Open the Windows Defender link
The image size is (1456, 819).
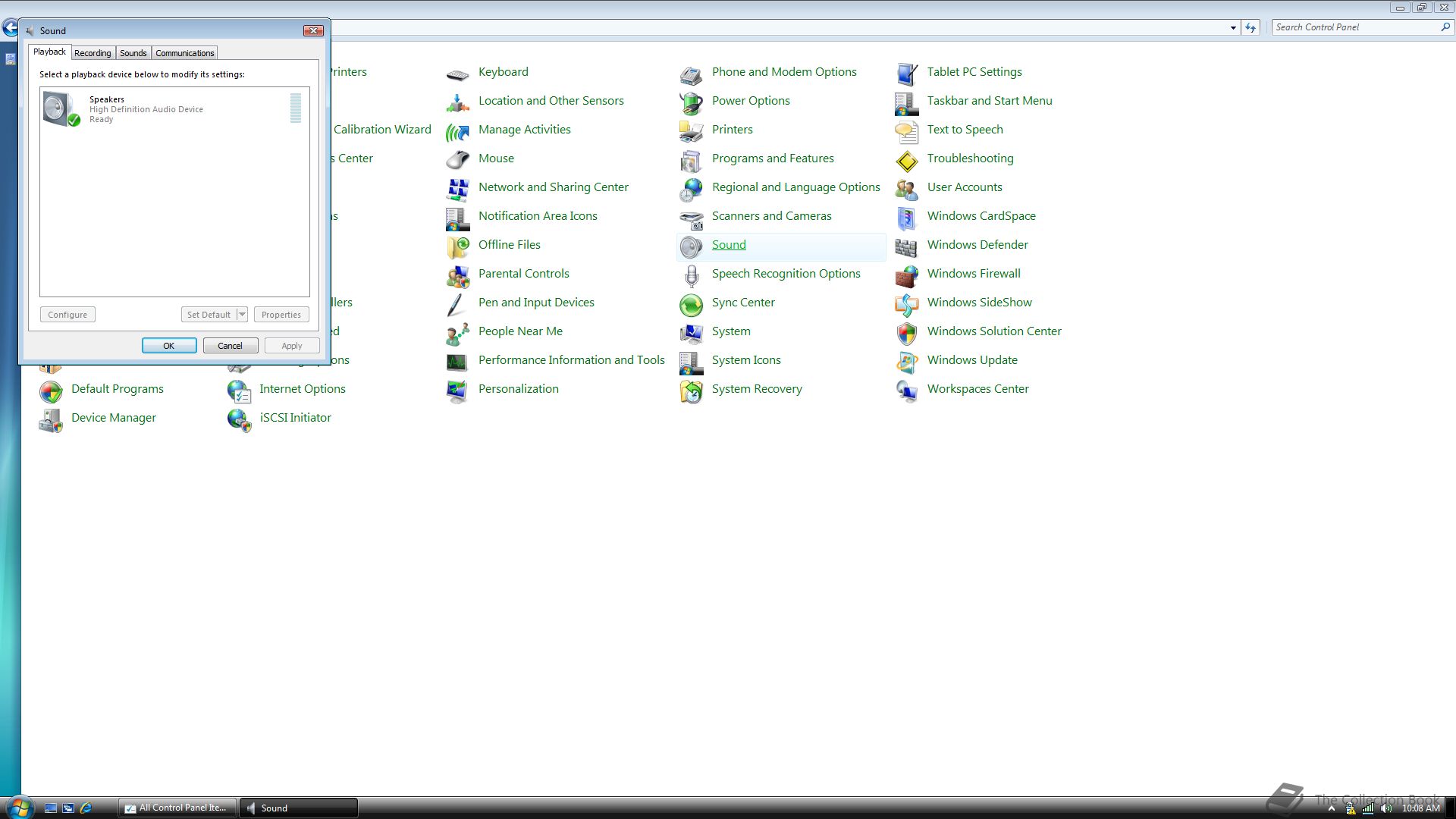pyautogui.click(x=977, y=245)
